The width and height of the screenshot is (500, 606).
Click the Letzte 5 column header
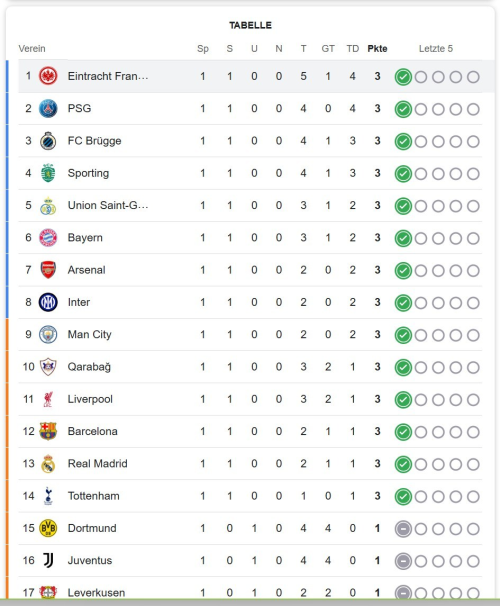pyautogui.click(x=436, y=49)
